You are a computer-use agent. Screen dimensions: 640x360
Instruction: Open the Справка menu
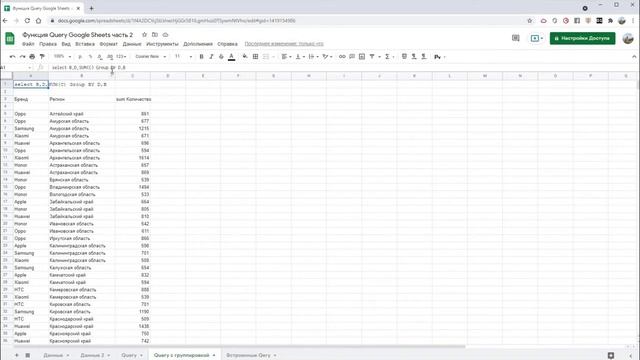point(227,44)
